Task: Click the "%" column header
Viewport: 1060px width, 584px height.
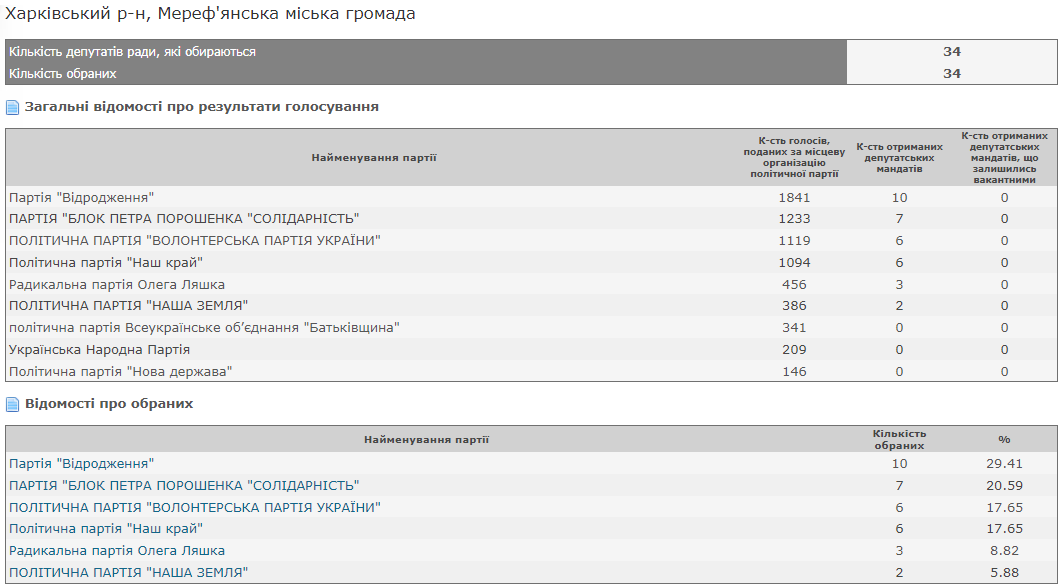Action: click(1004, 439)
